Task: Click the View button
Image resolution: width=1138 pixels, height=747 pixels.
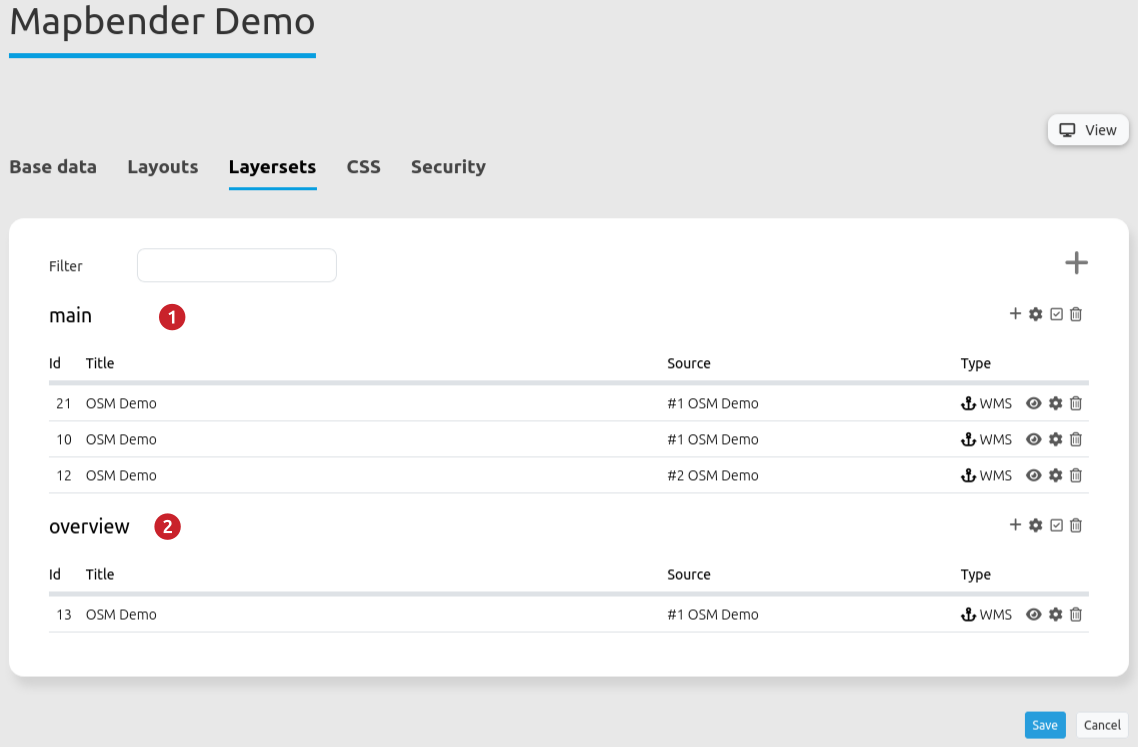Action: (x=1088, y=130)
